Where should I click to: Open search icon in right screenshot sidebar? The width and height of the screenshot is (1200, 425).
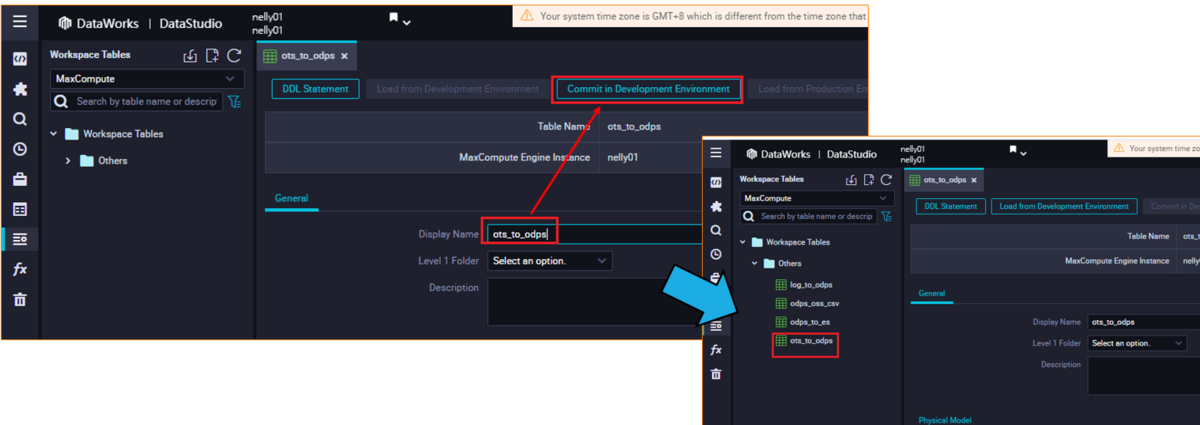(715, 230)
